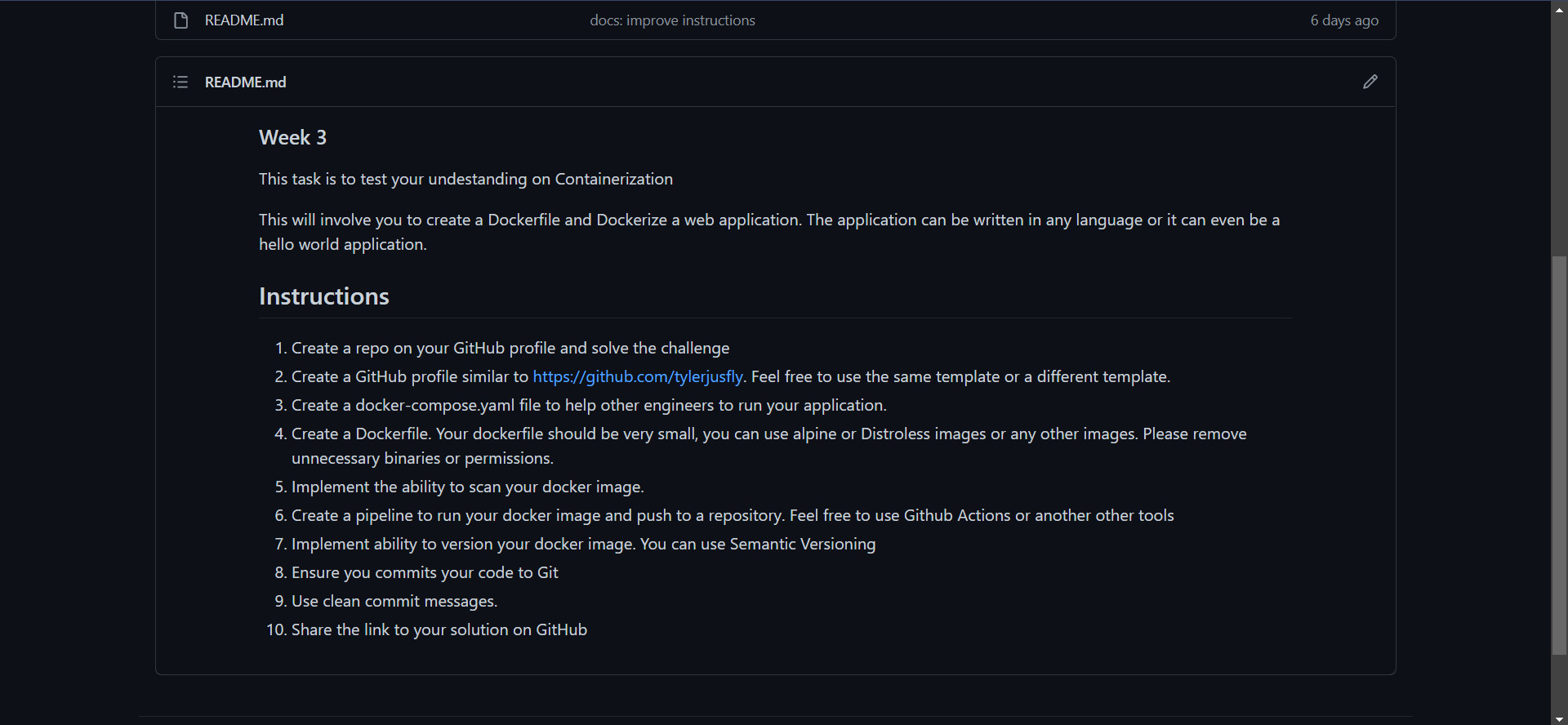The width and height of the screenshot is (1568, 725).
Task: Click 'Create a repo on your GitHub profile' step
Action: point(510,348)
